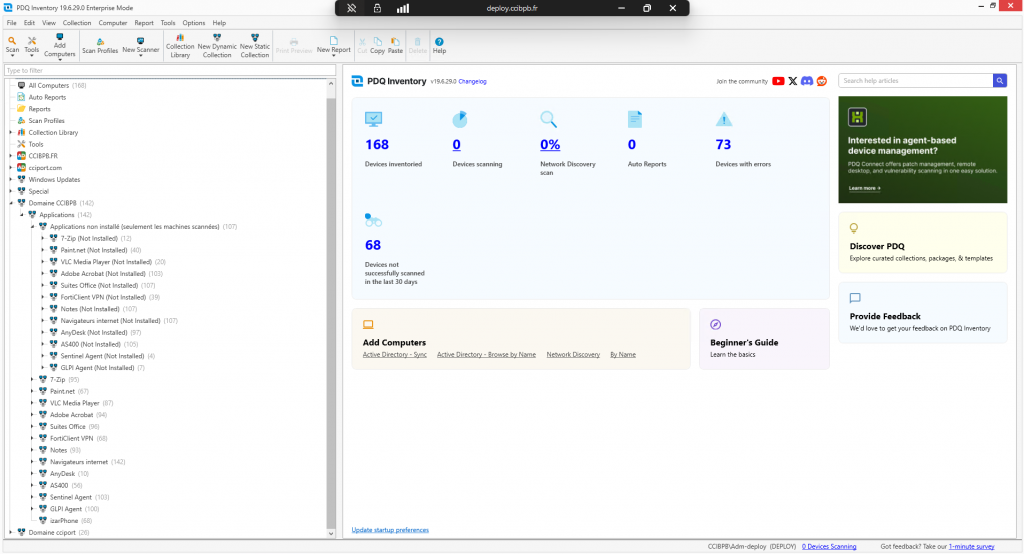Open the PDQ X (Twitter) icon

tap(793, 81)
